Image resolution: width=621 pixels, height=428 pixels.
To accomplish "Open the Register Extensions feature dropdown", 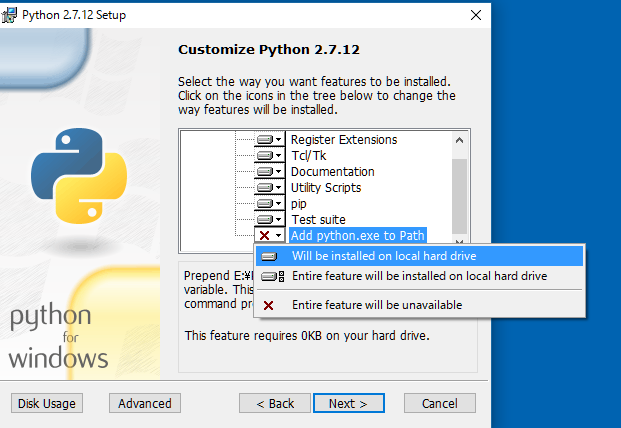I will 269,139.
